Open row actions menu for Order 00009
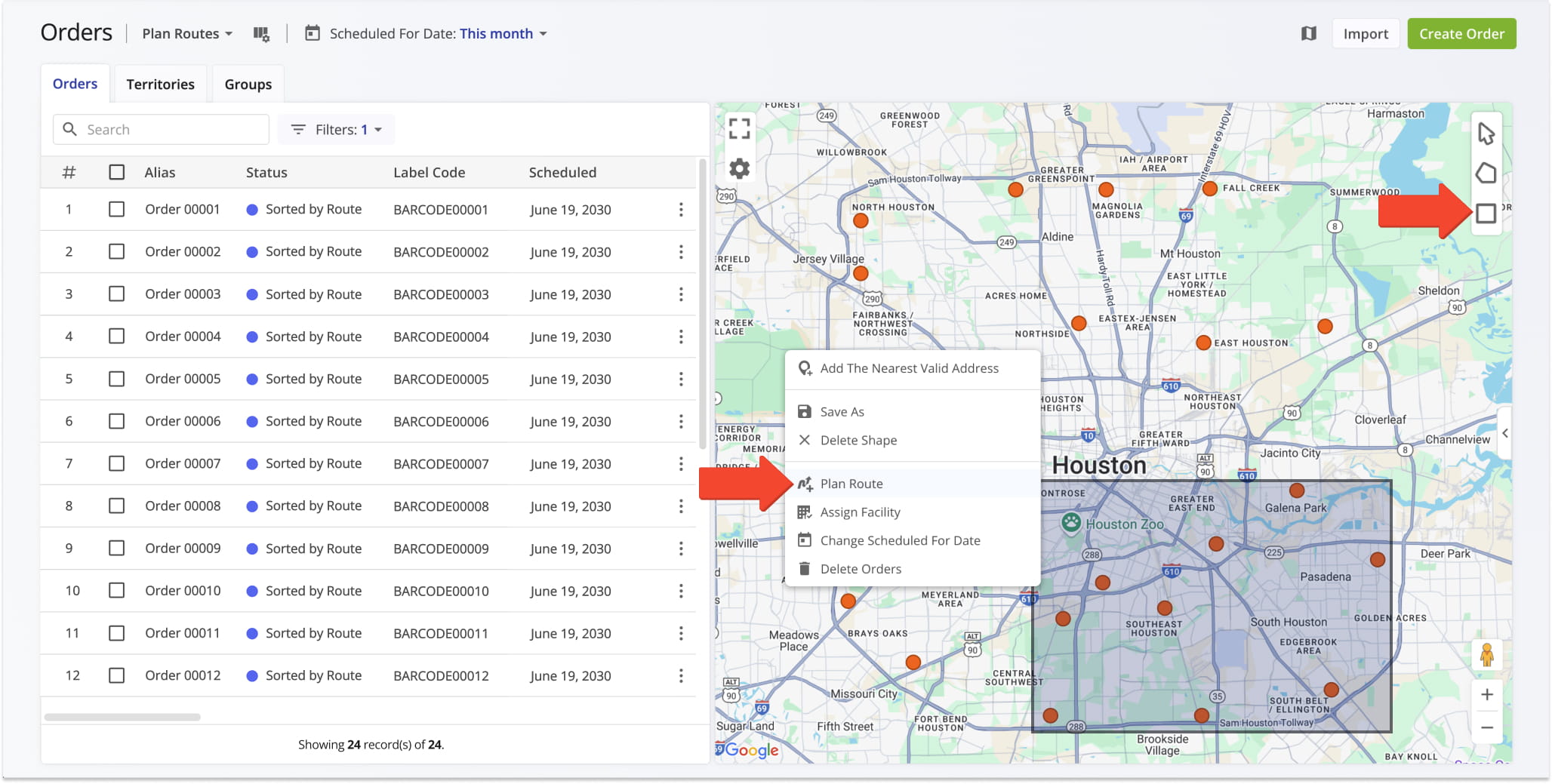1552x784 pixels. [681, 549]
